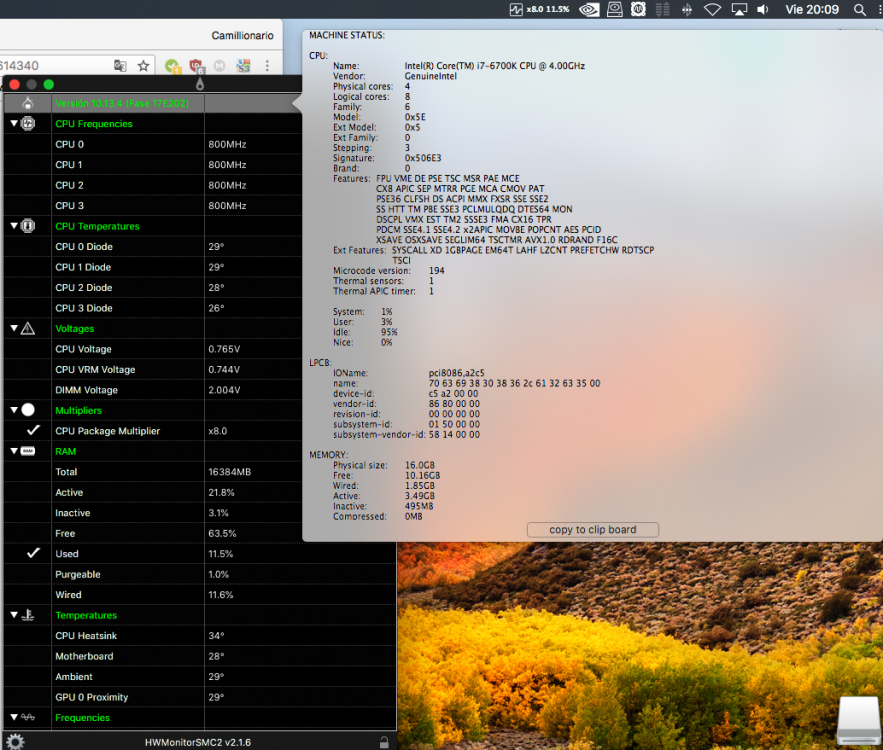Collapse the Multipliers group
883x750 pixels.
pos(14,410)
